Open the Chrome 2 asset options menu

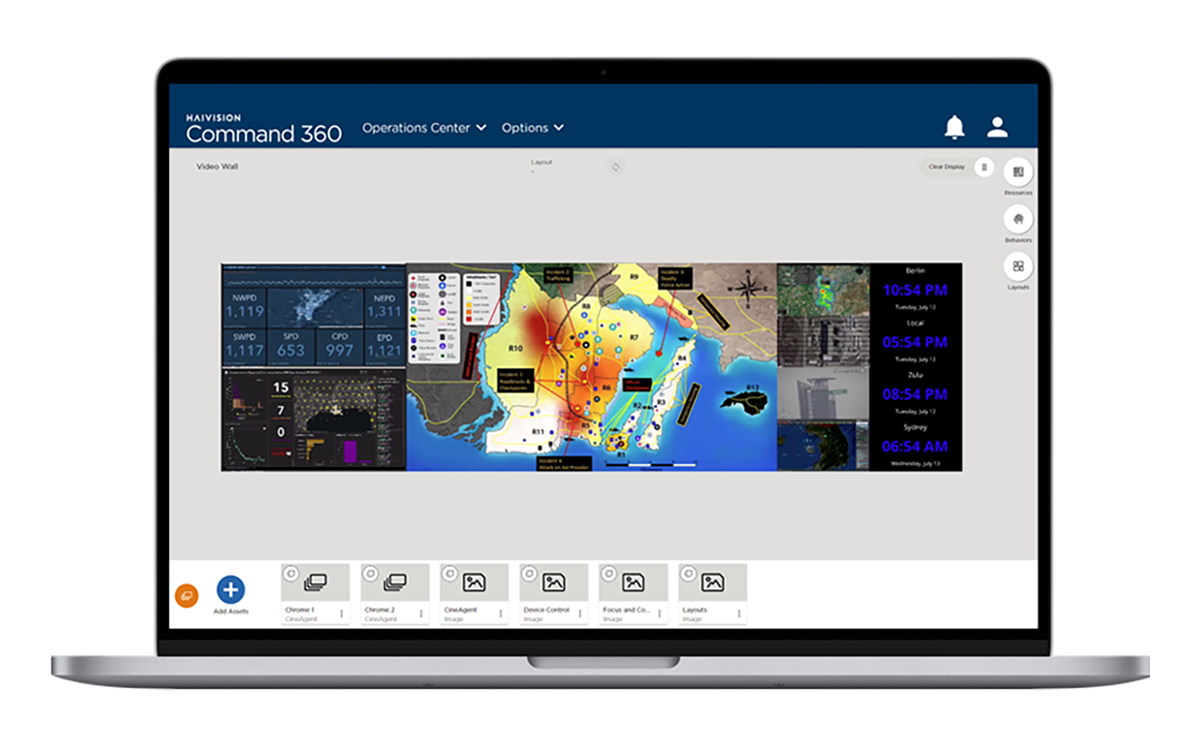(421, 614)
